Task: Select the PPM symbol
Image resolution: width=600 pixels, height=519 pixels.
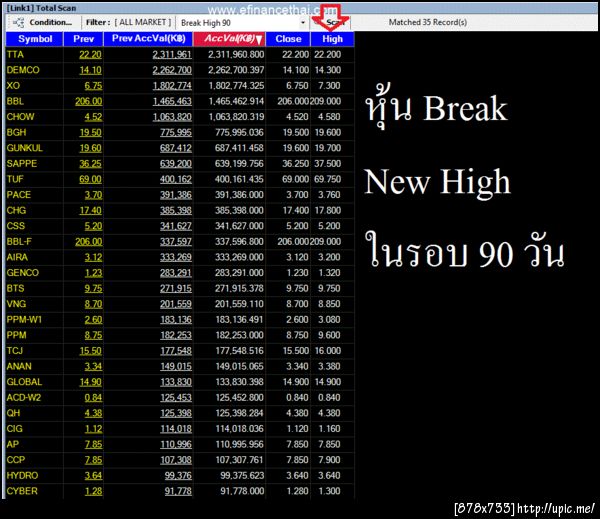Action: [x=16, y=335]
